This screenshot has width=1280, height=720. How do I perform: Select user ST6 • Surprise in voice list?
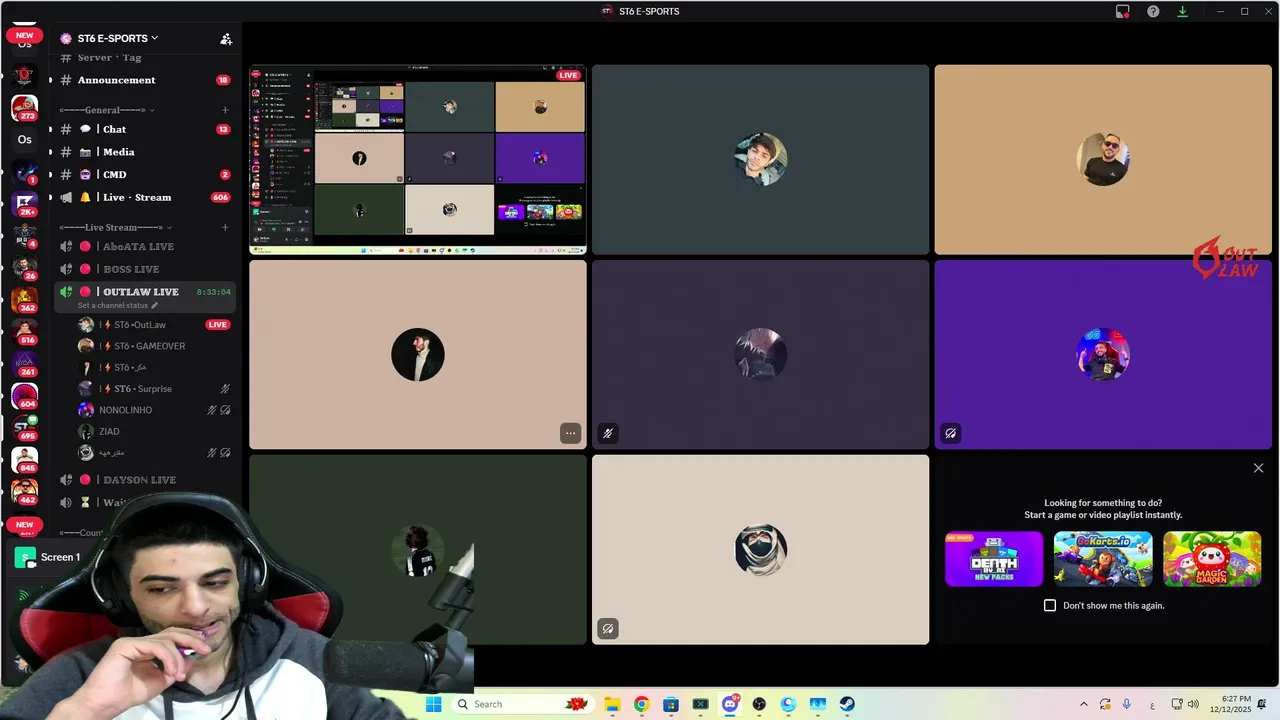point(155,389)
